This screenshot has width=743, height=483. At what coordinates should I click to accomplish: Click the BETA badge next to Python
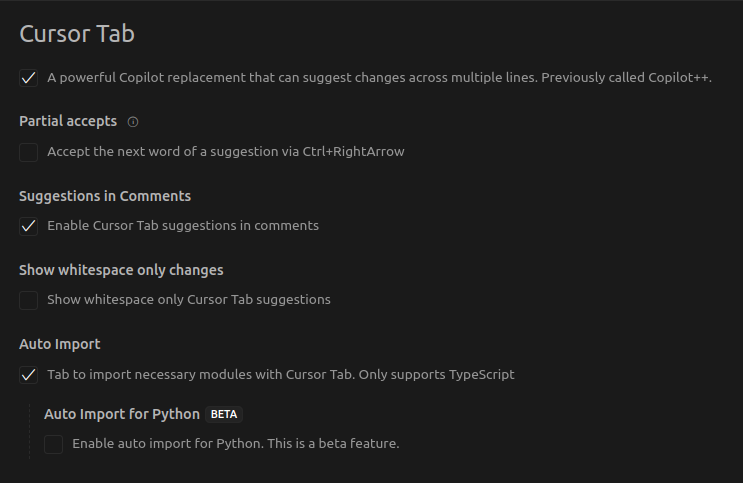[x=224, y=414]
